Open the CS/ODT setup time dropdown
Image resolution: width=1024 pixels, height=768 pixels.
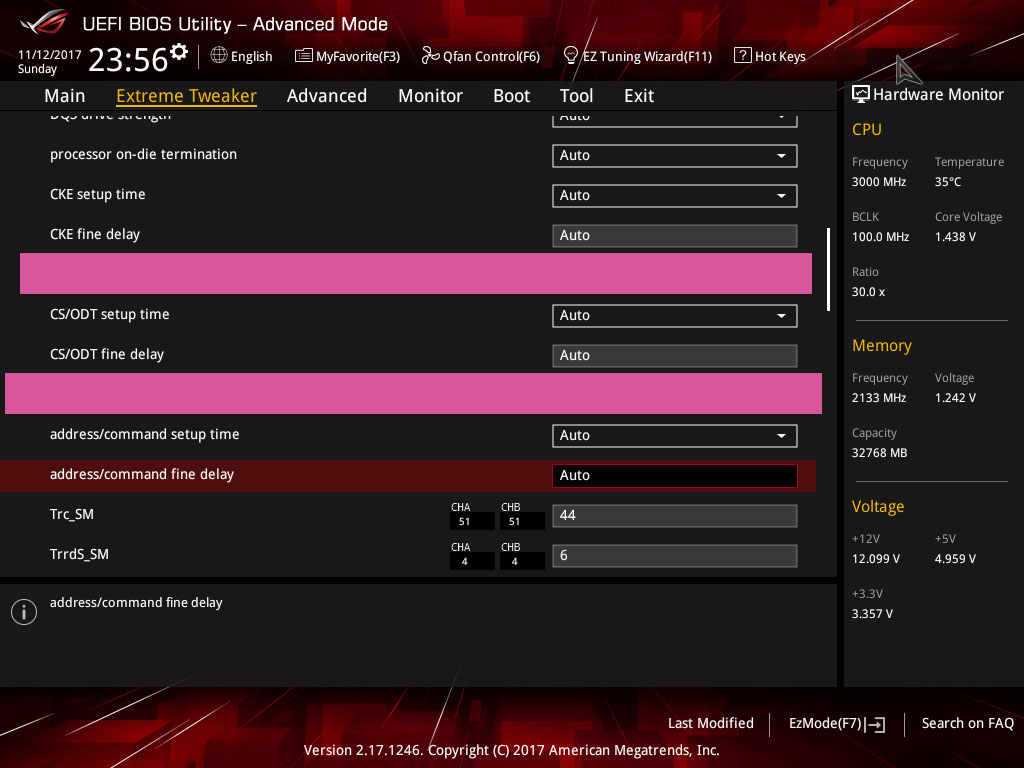point(675,315)
